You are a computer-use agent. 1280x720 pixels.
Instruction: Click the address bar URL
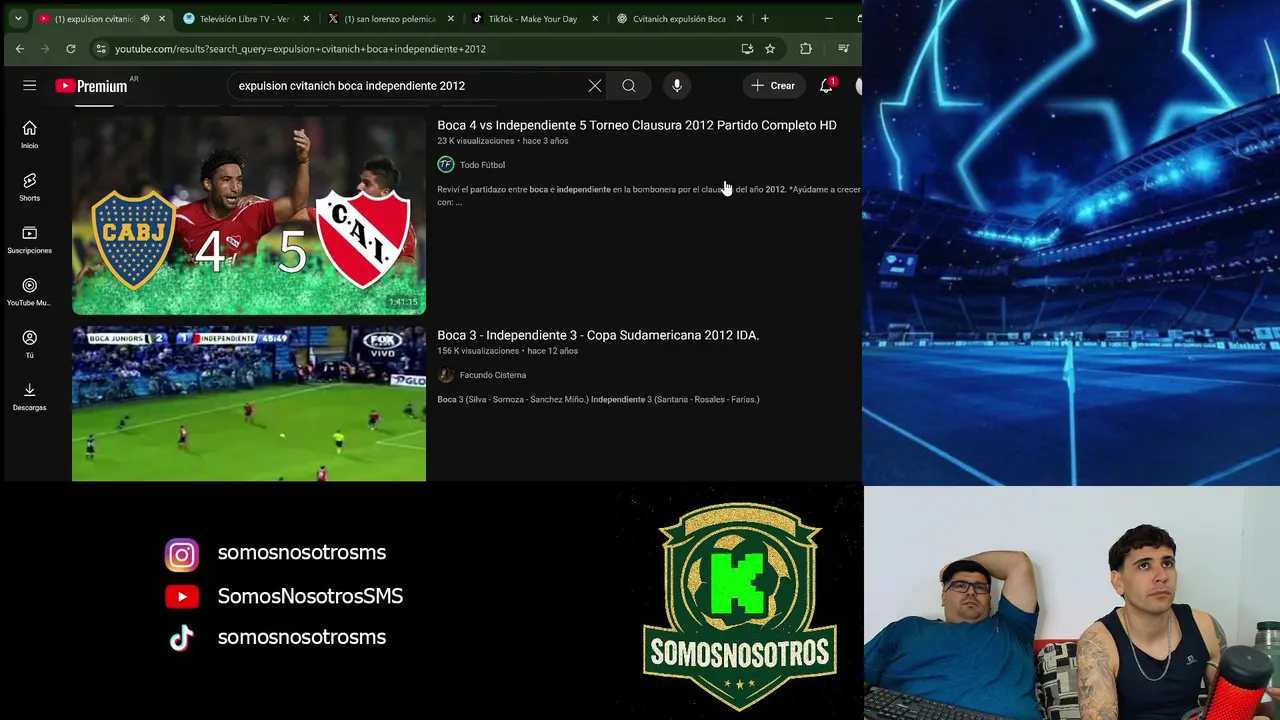[300, 48]
